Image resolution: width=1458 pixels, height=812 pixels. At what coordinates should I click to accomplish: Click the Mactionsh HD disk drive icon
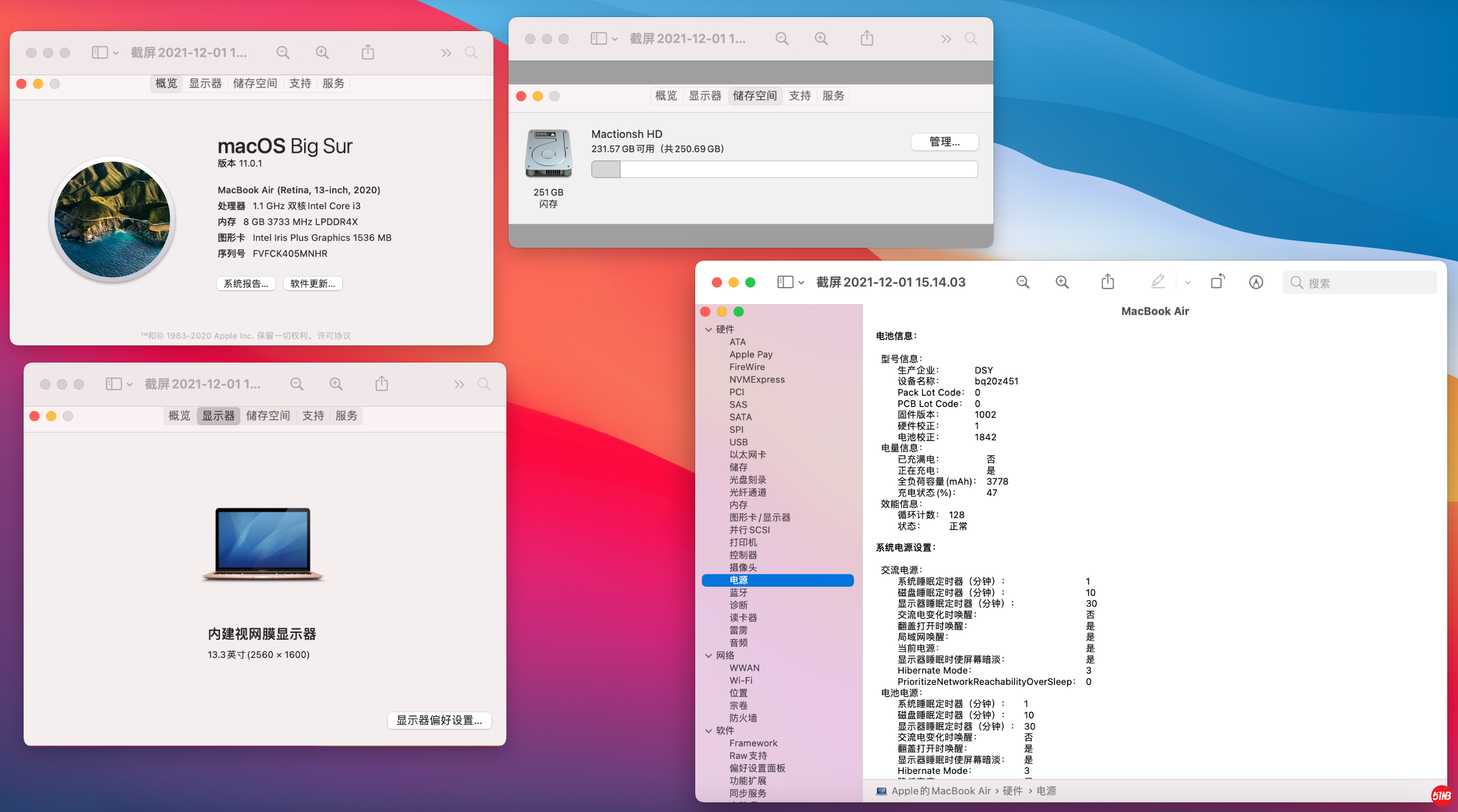click(548, 153)
